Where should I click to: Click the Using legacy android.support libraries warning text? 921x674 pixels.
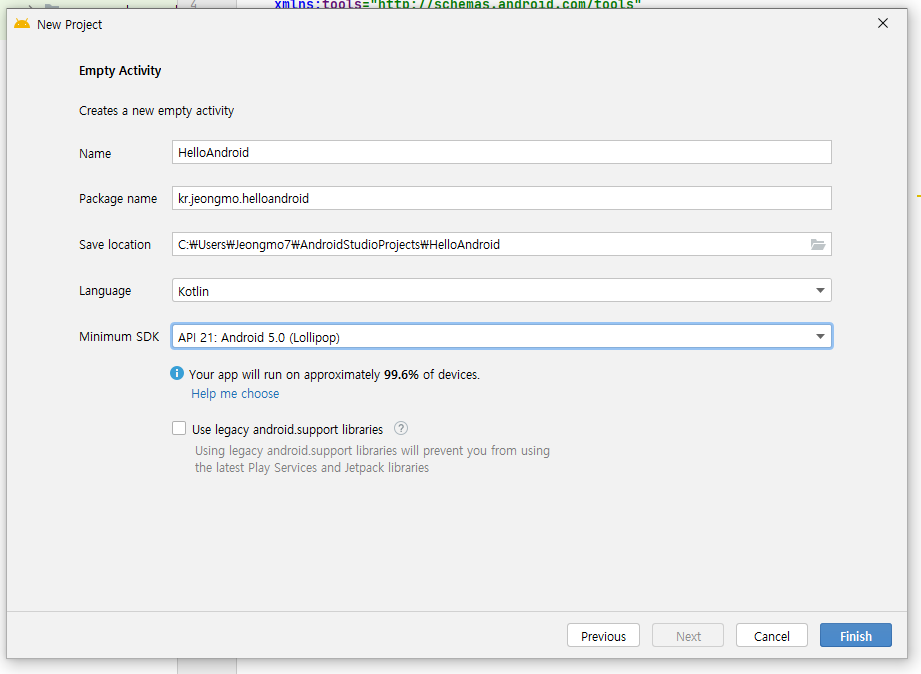click(x=372, y=459)
